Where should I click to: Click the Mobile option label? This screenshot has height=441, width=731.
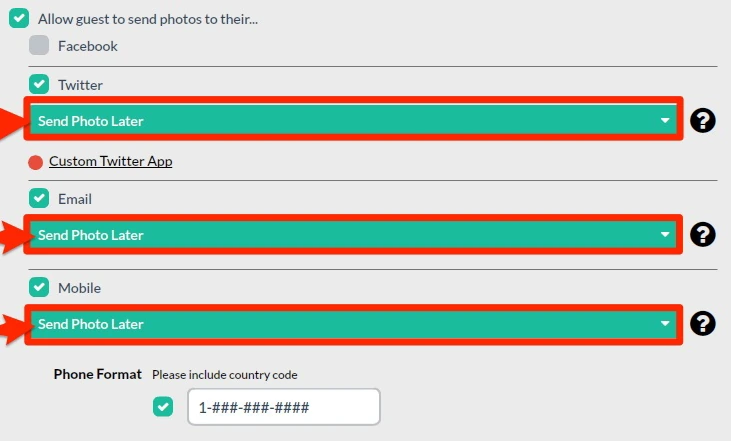point(79,288)
